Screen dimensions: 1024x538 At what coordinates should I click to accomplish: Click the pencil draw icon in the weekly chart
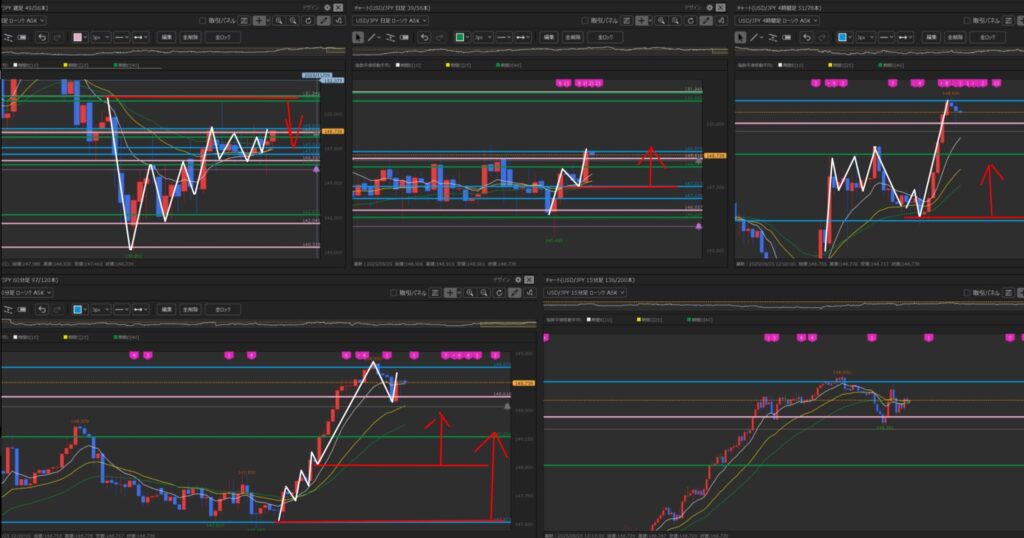coord(323,20)
